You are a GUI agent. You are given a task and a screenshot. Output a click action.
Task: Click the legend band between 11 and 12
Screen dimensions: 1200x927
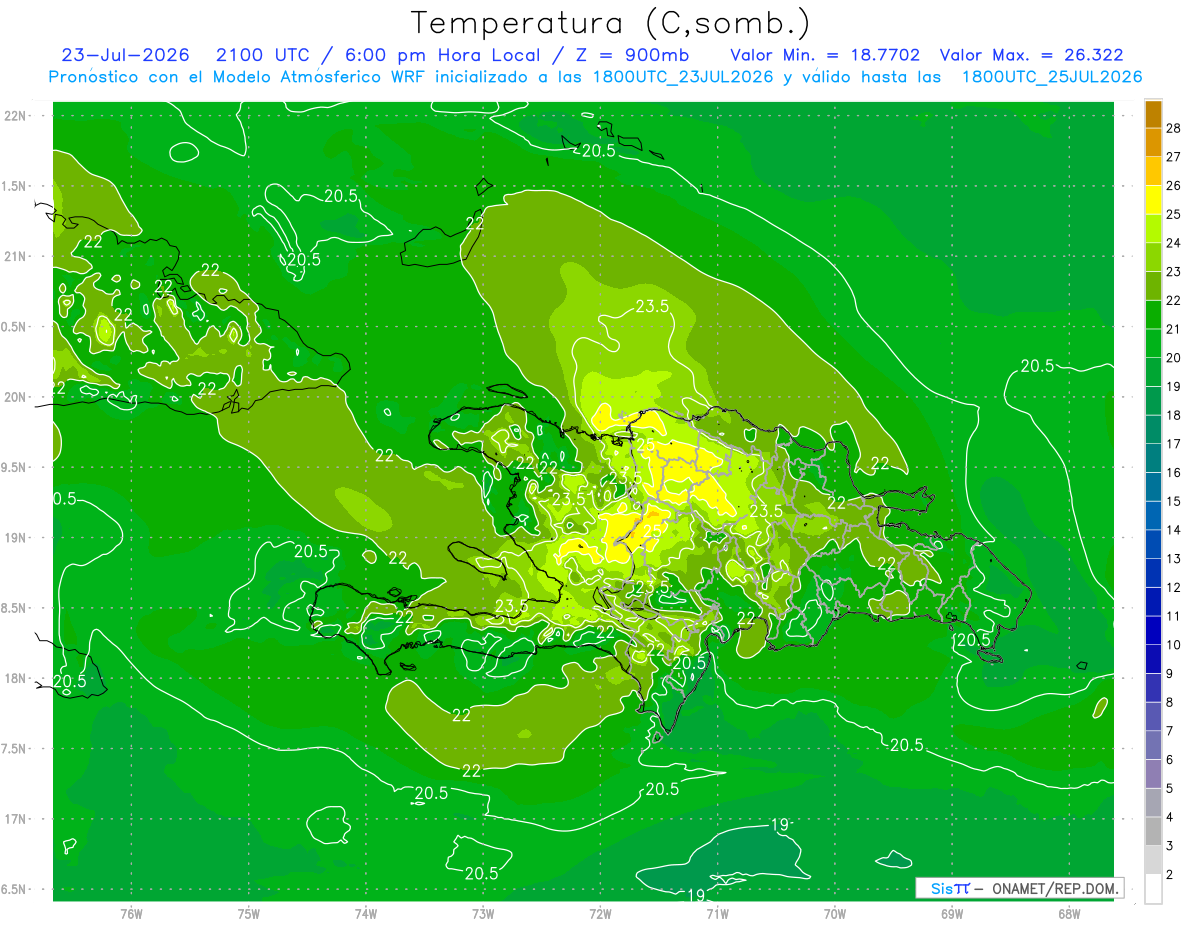pyautogui.click(x=1153, y=602)
